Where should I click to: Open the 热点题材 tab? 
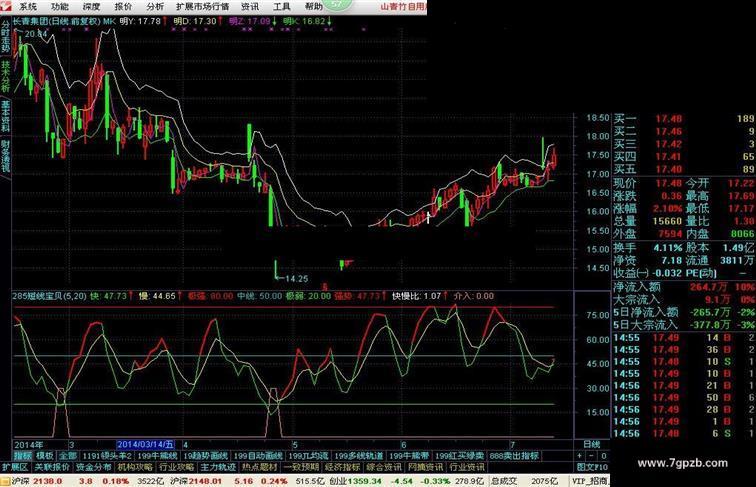(259, 467)
